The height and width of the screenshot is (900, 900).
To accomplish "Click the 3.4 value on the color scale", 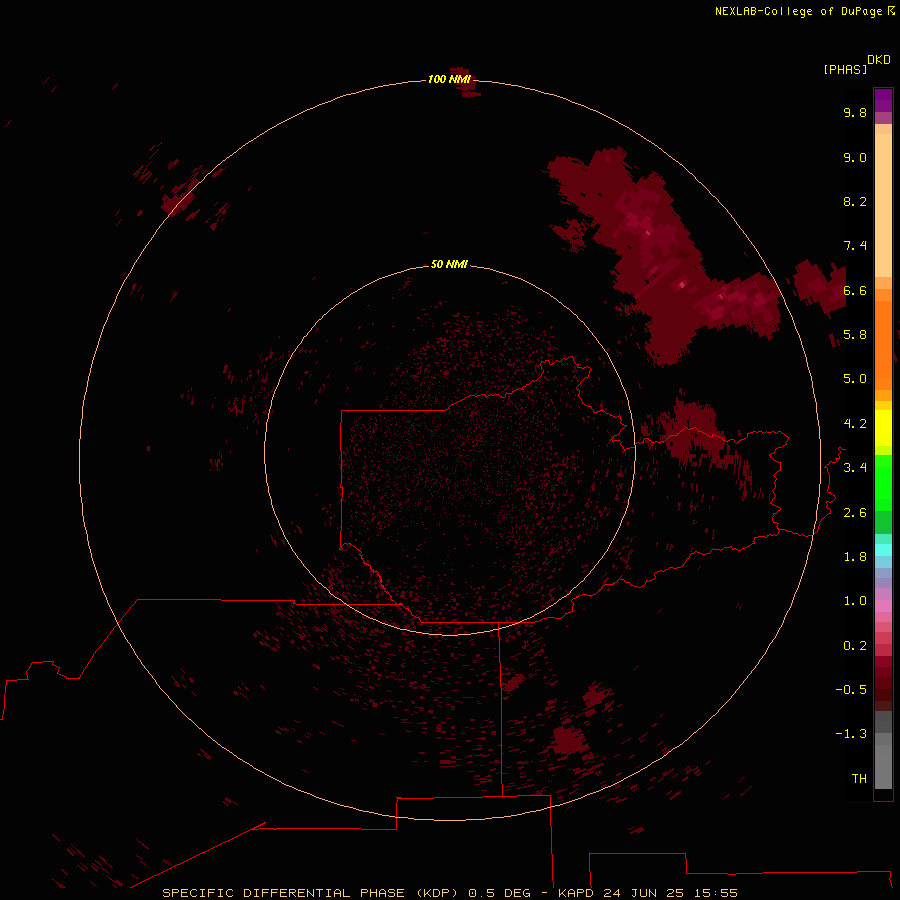I will pyautogui.click(x=855, y=468).
